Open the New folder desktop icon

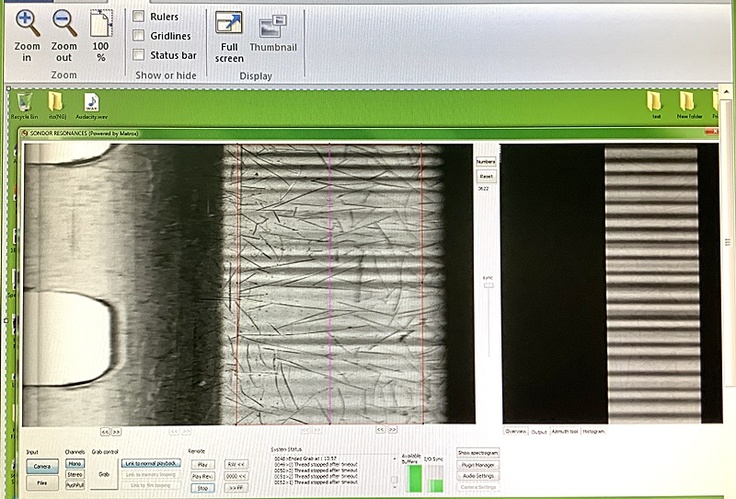688,102
